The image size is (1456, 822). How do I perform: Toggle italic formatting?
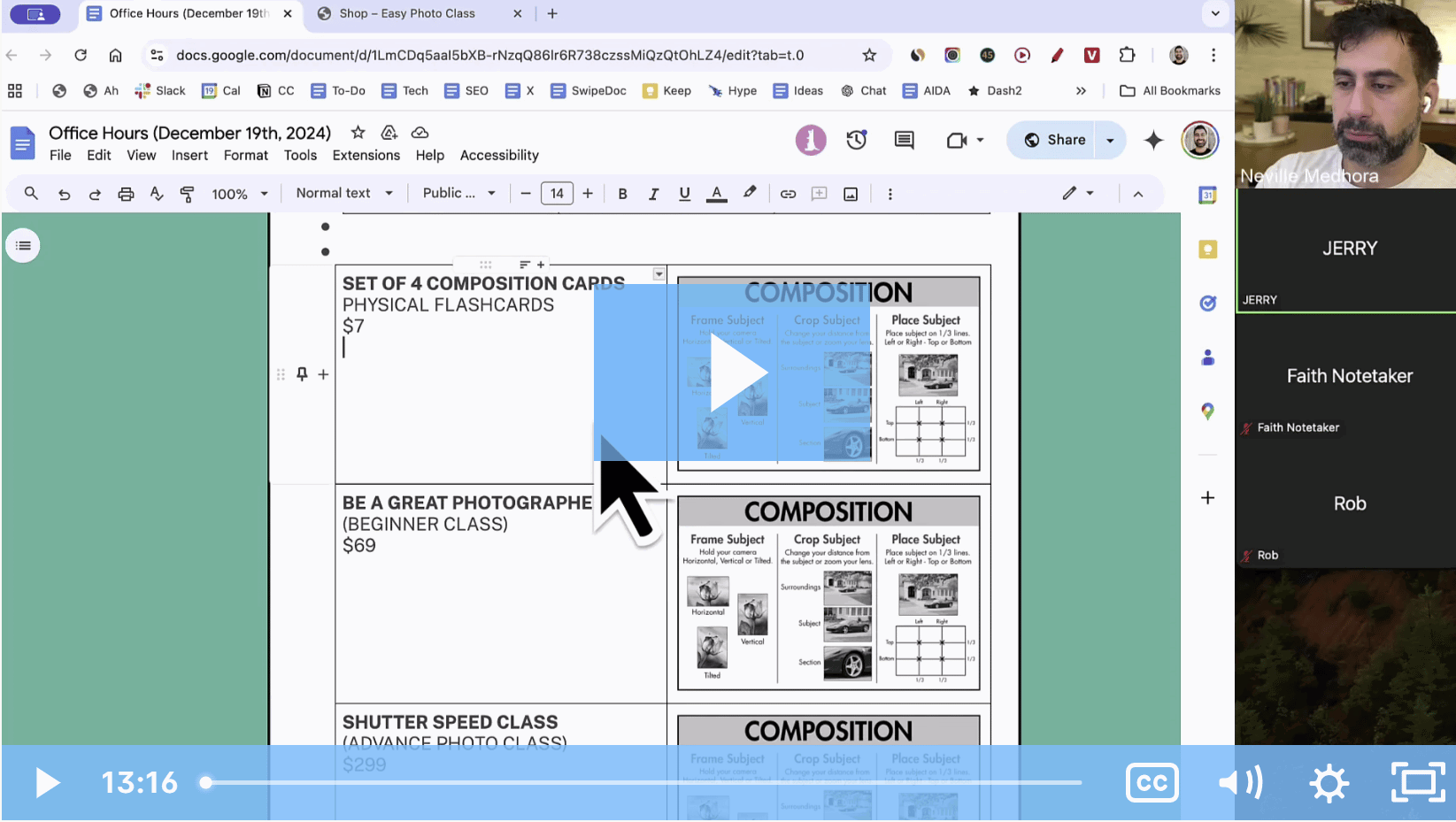point(653,194)
